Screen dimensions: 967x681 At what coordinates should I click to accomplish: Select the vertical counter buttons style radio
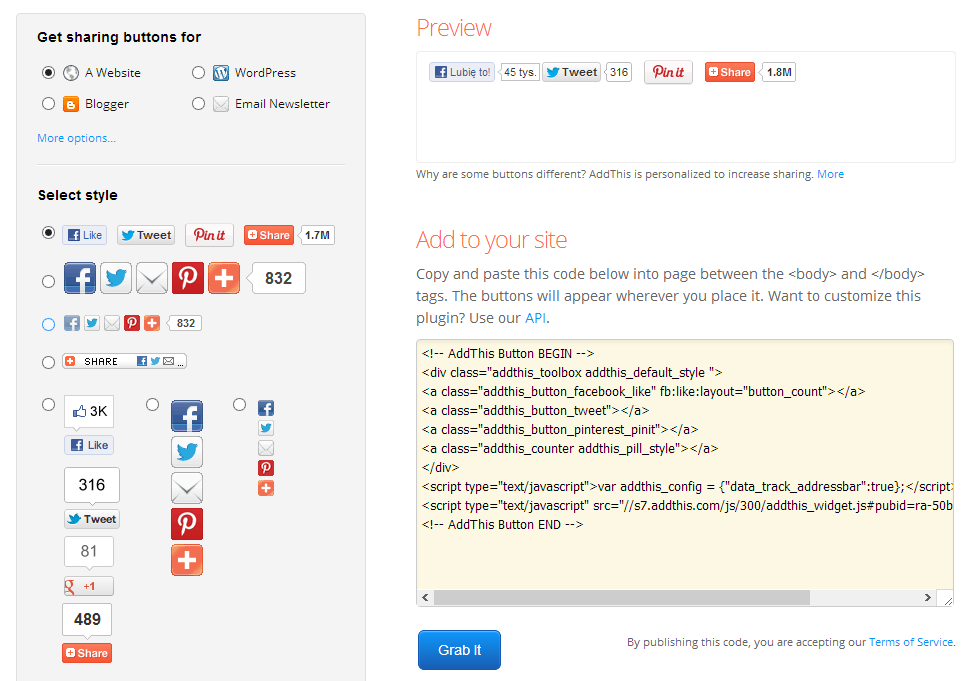[x=48, y=405]
